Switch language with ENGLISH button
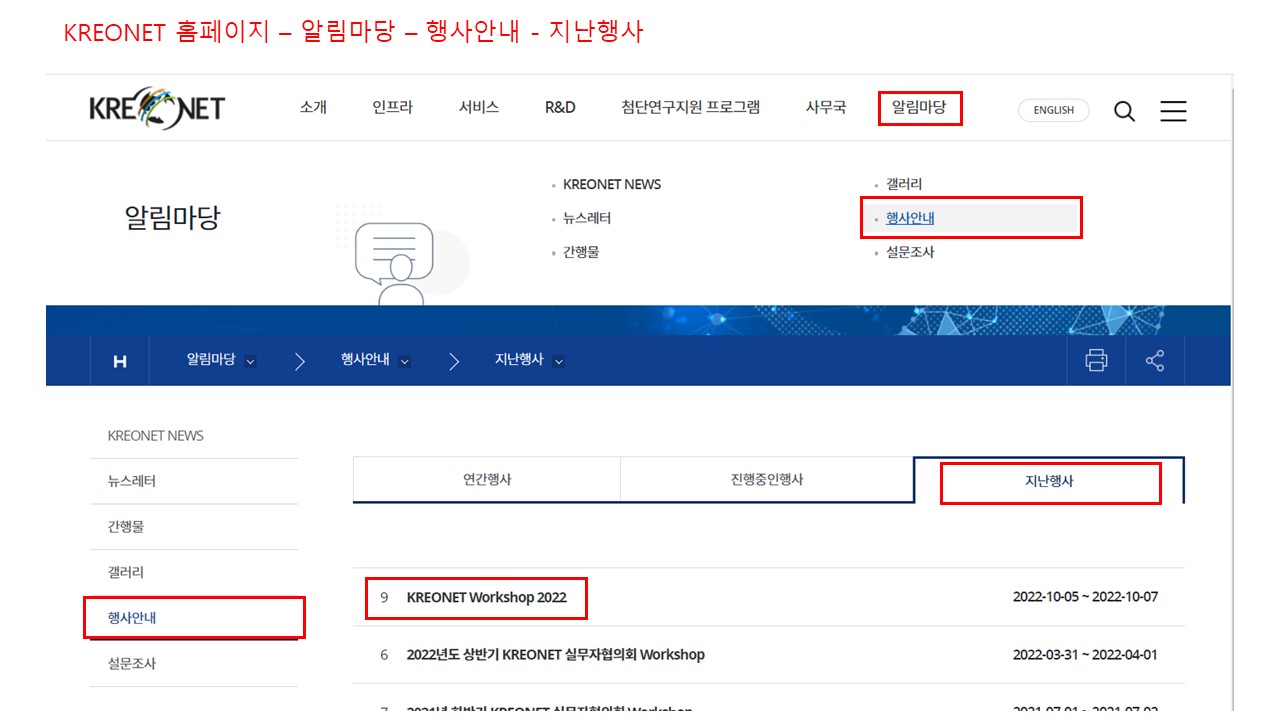This screenshot has width=1280, height=720. [1054, 110]
